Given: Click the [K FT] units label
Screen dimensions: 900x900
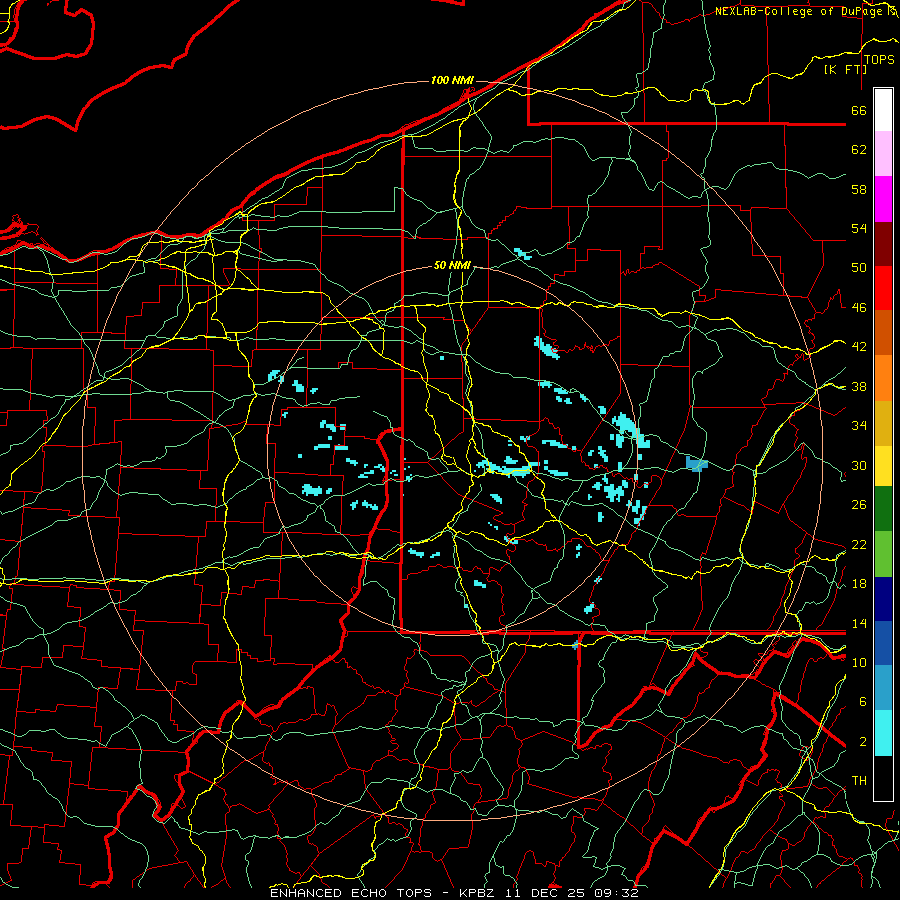Looking at the screenshot, I should (845, 69).
